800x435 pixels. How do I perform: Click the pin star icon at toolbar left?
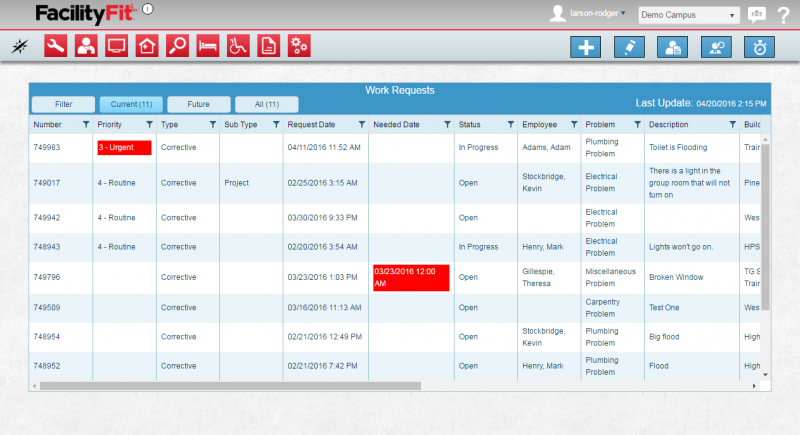(20, 46)
